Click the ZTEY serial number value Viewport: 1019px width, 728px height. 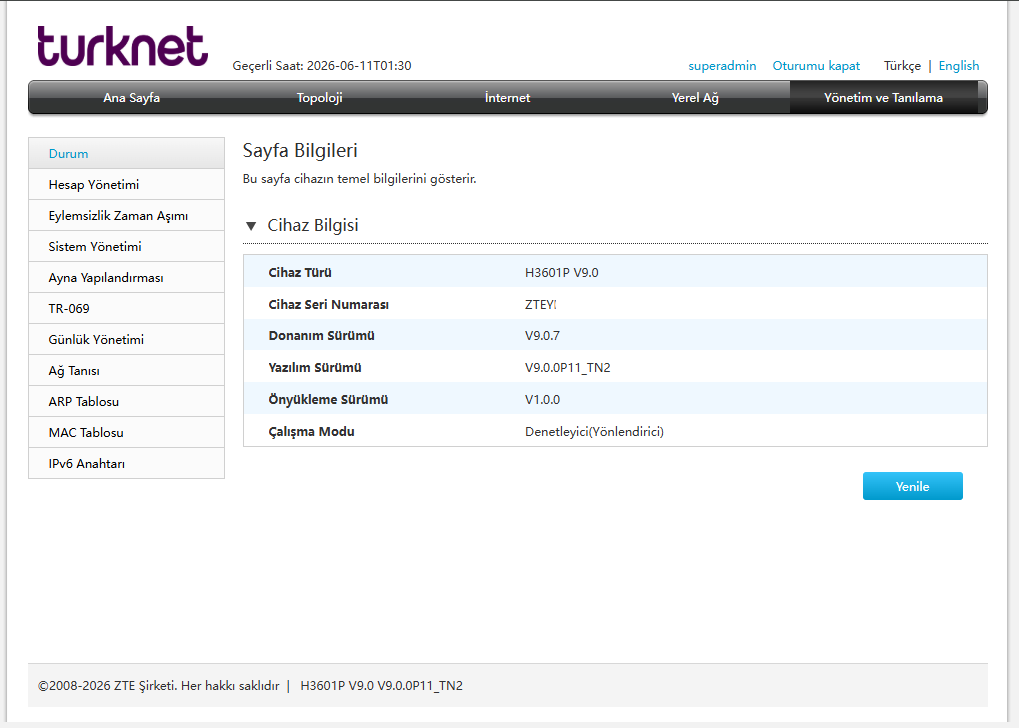coord(540,304)
